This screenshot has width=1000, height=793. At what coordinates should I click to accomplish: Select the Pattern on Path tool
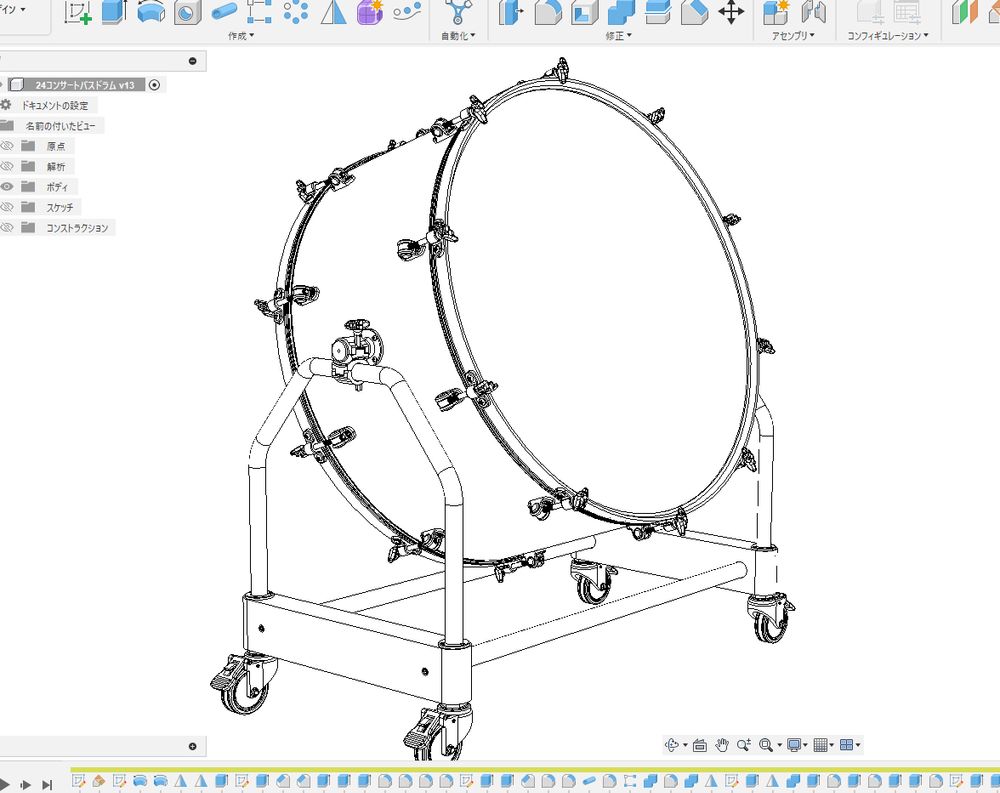click(407, 11)
